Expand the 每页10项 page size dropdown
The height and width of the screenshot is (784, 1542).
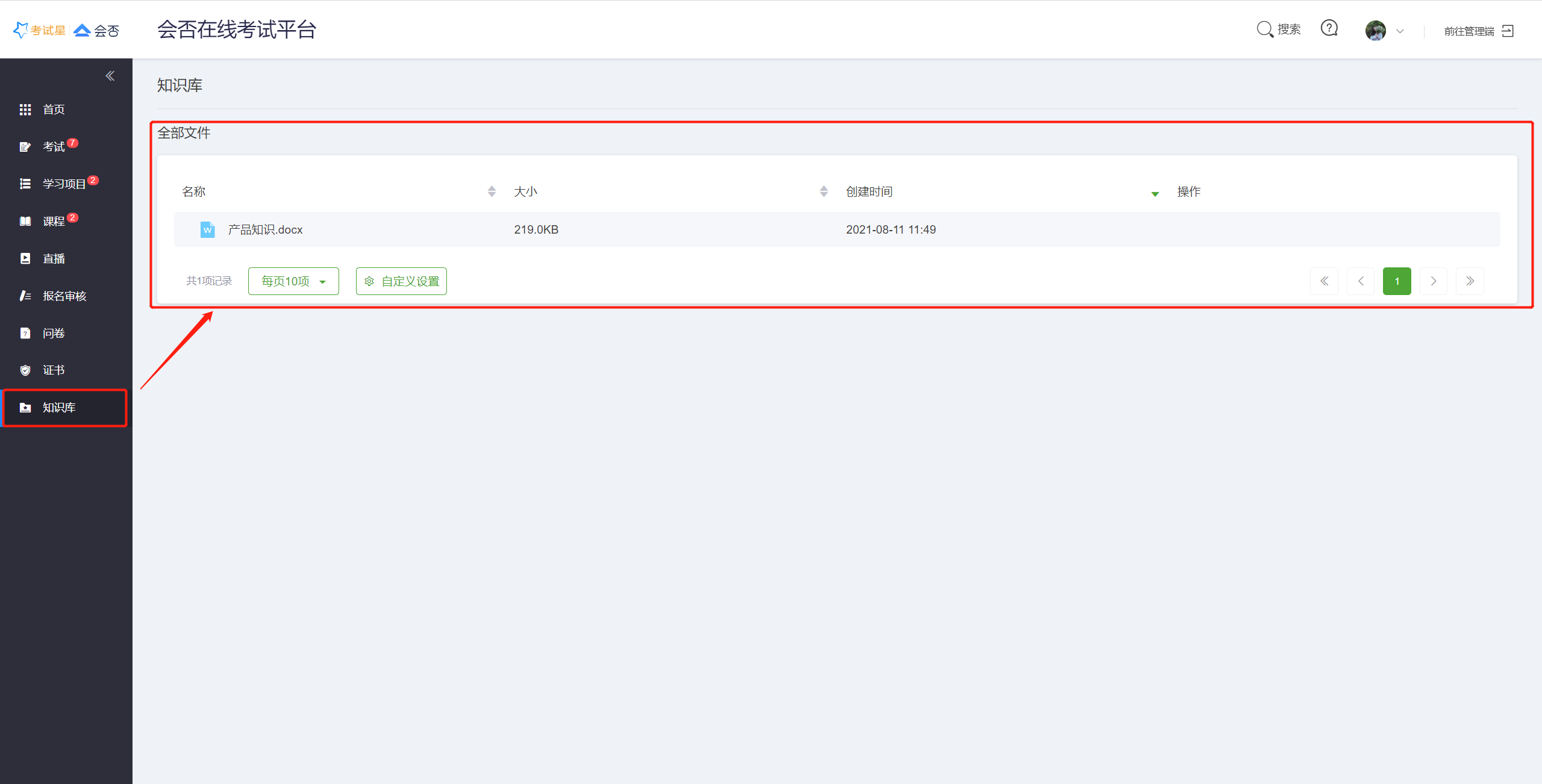point(293,281)
